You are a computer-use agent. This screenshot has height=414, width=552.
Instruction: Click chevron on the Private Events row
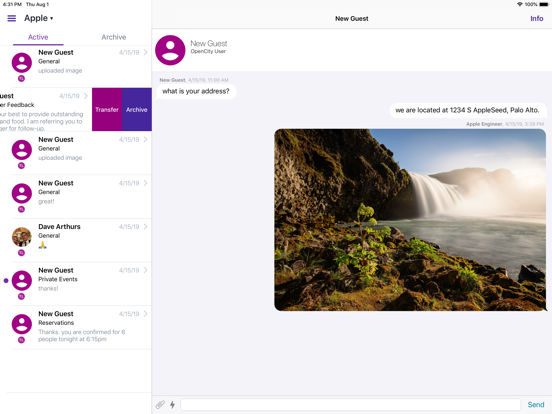145,270
